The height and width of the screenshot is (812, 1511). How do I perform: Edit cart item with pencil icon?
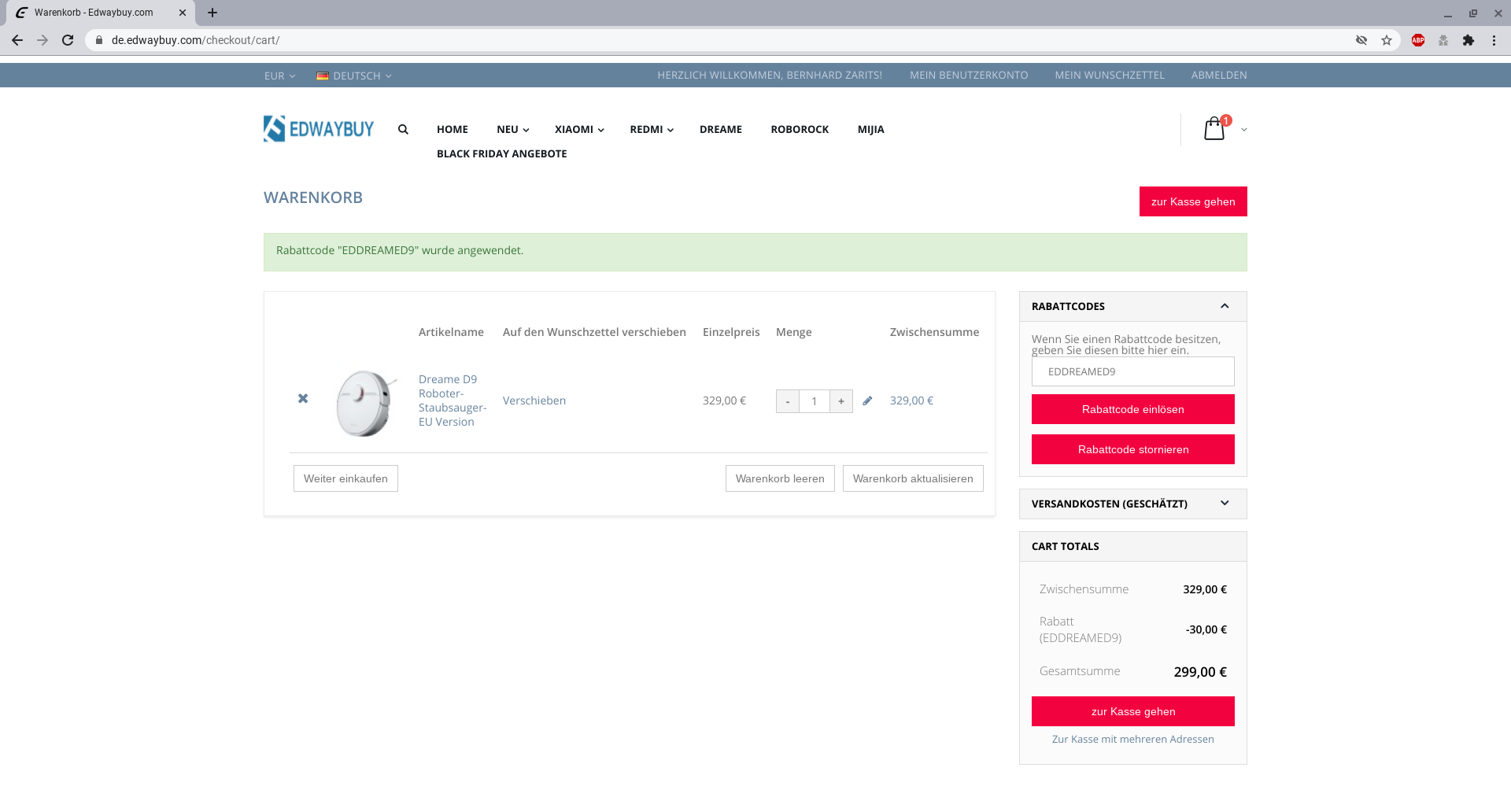(867, 400)
